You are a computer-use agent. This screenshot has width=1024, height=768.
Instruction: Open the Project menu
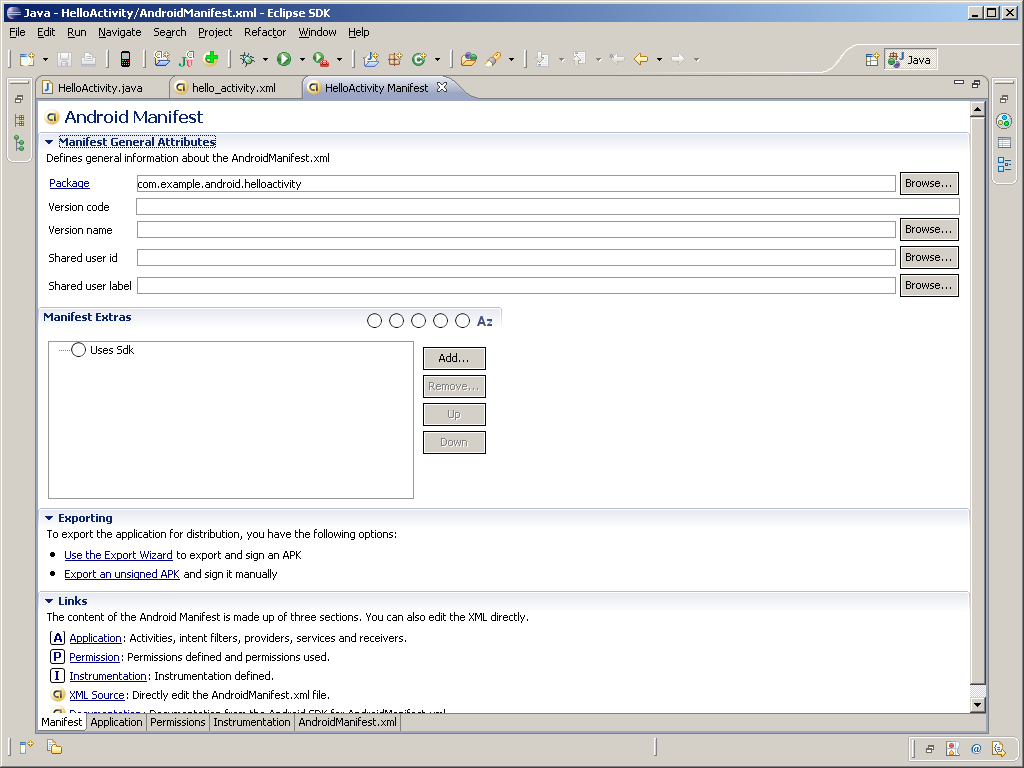click(x=215, y=32)
